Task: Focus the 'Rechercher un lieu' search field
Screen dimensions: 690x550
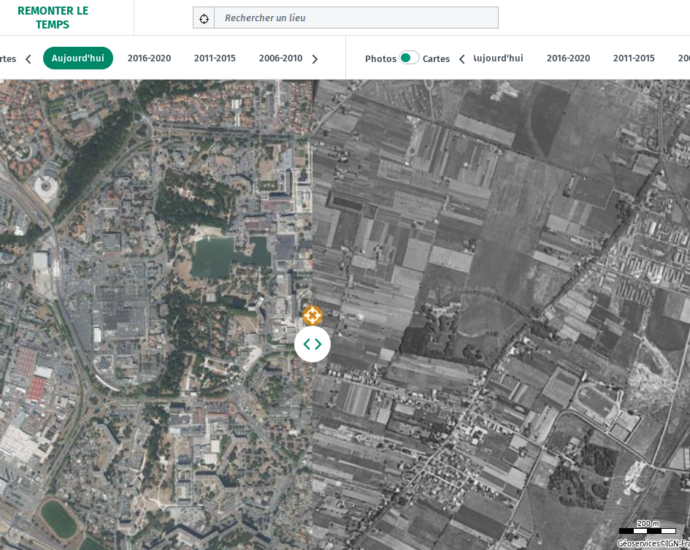Action: pyautogui.click(x=357, y=18)
